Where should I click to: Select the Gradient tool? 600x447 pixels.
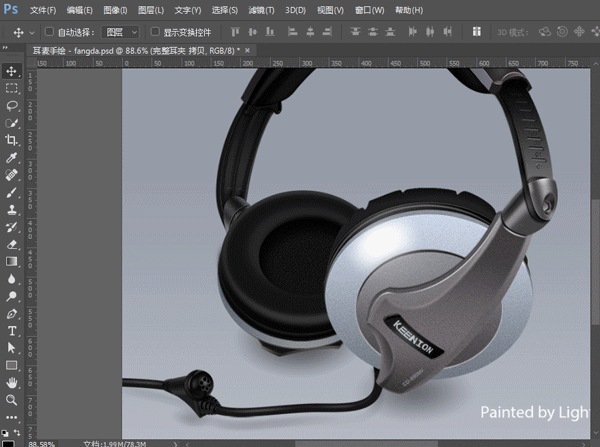point(11,262)
